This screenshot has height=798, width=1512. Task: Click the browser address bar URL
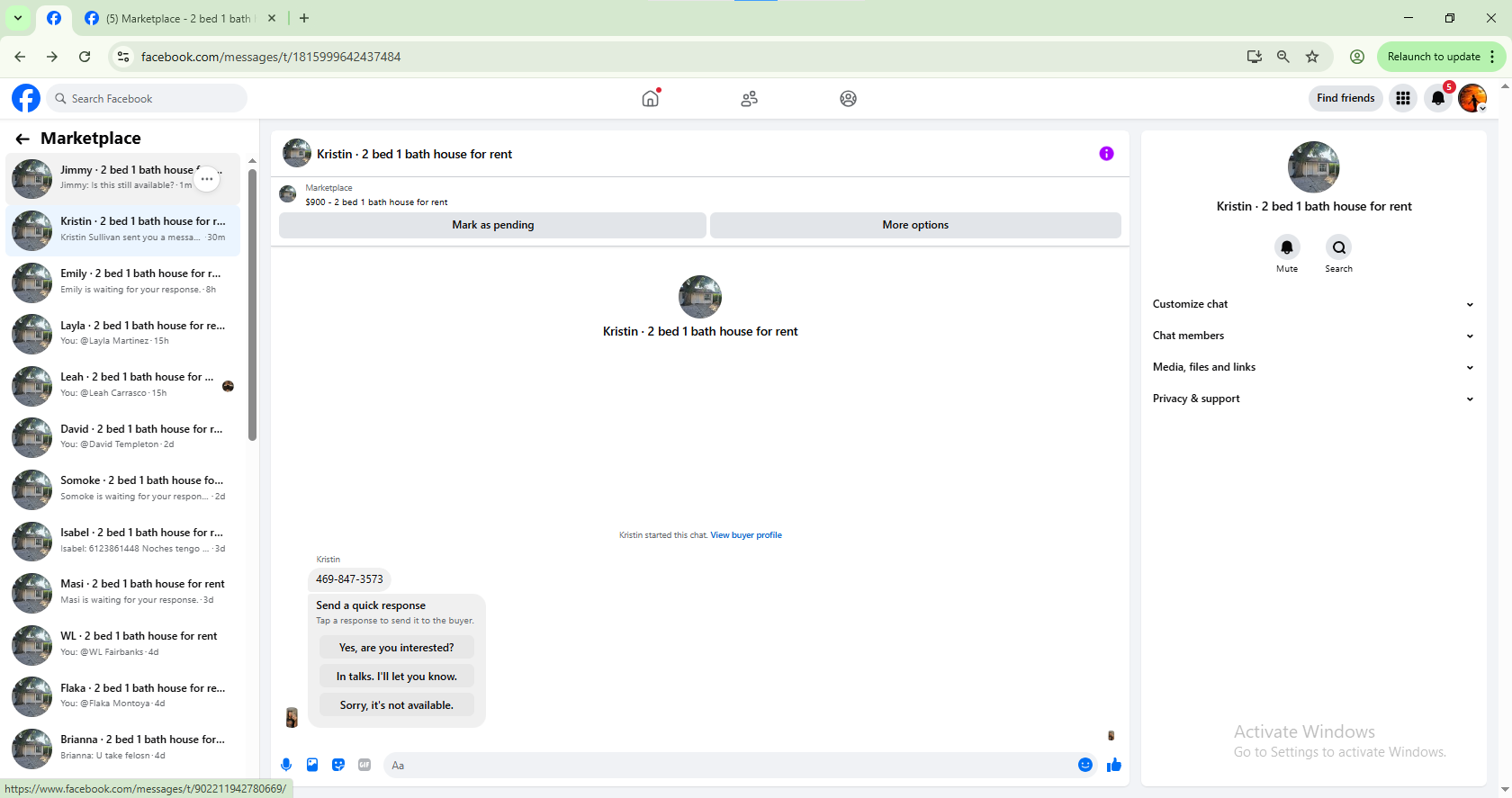click(x=271, y=57)
